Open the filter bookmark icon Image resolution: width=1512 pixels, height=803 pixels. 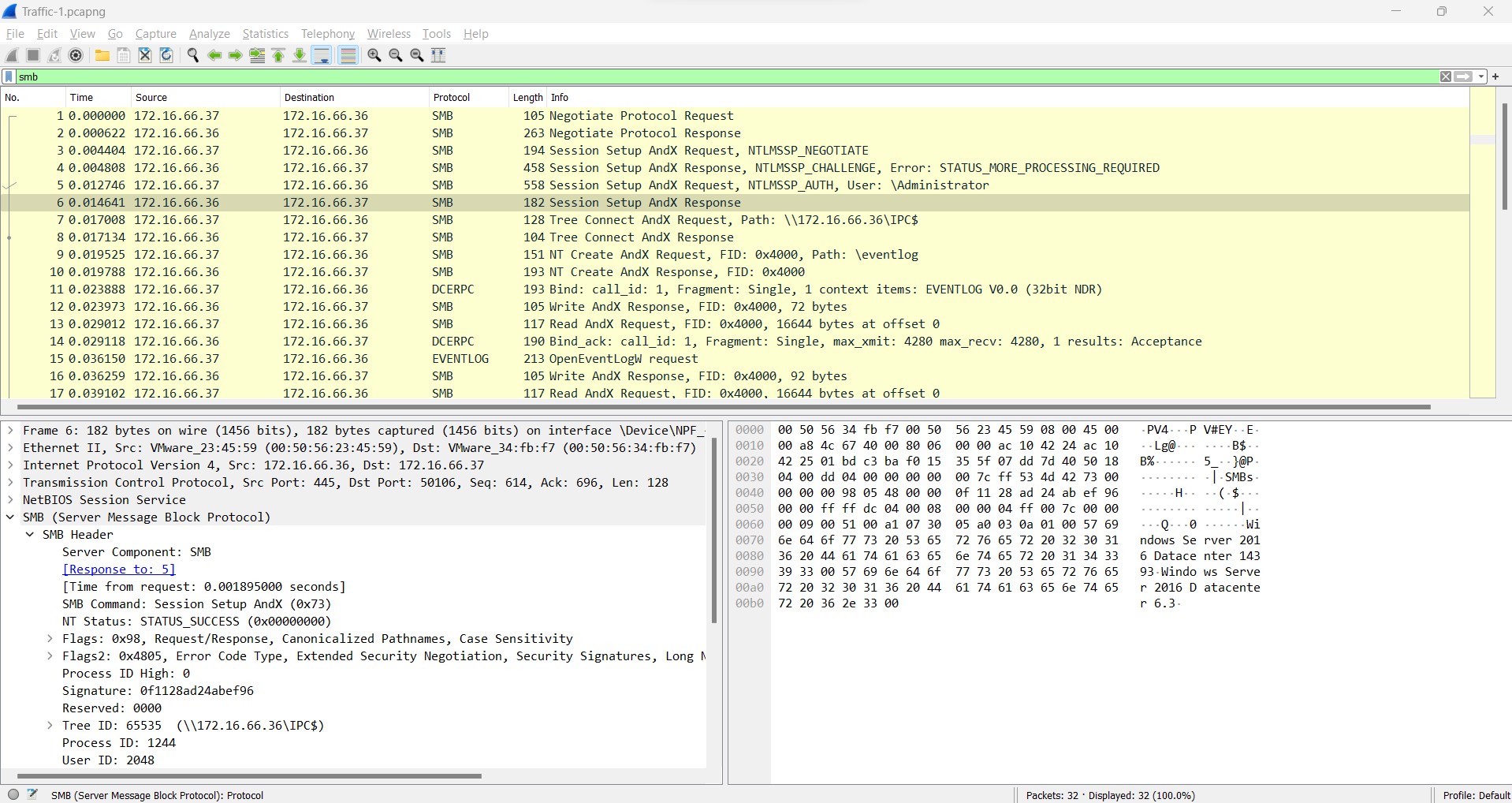(x=9, y=77)
